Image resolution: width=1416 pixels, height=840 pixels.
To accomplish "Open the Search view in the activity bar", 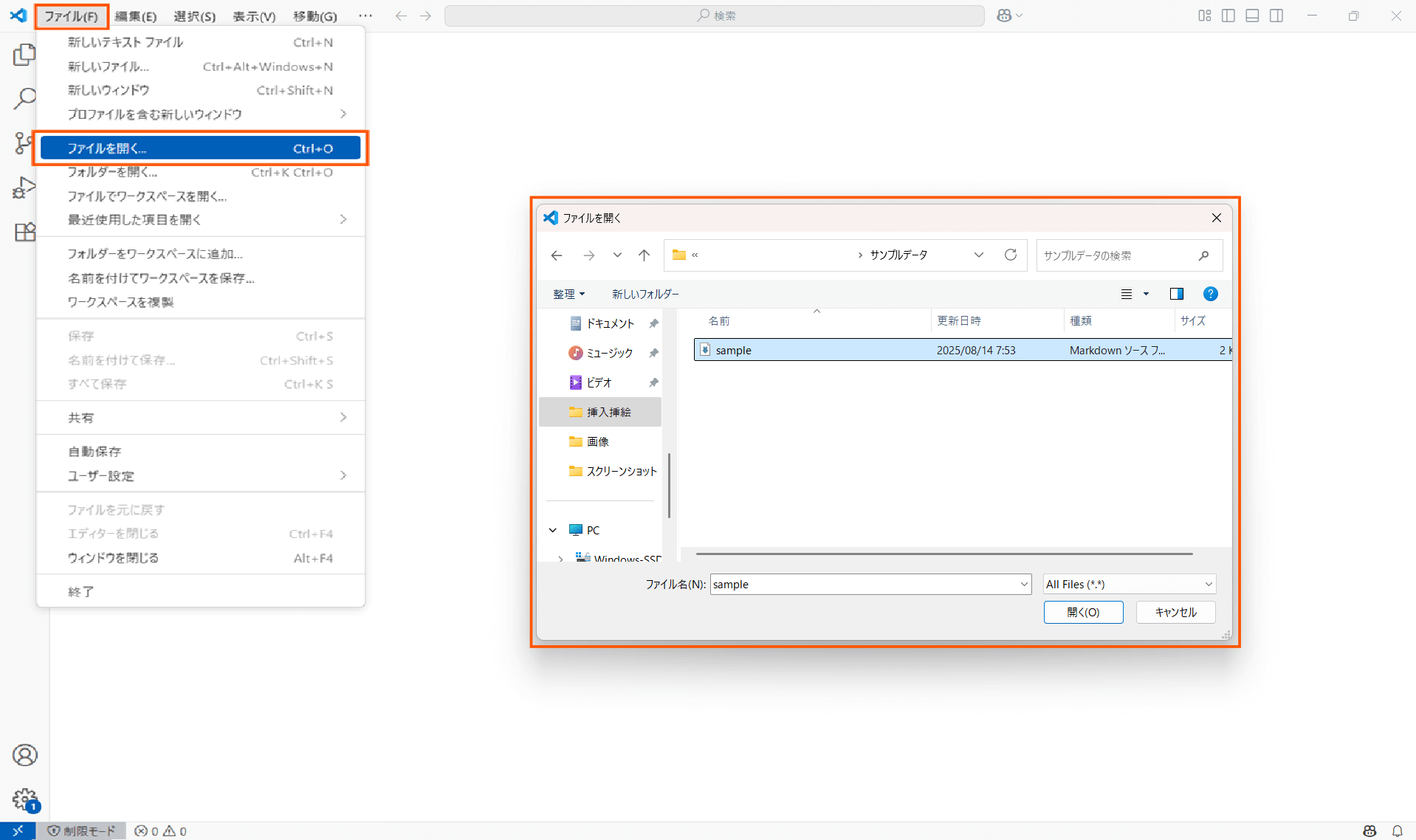I will tap(24, 98).
